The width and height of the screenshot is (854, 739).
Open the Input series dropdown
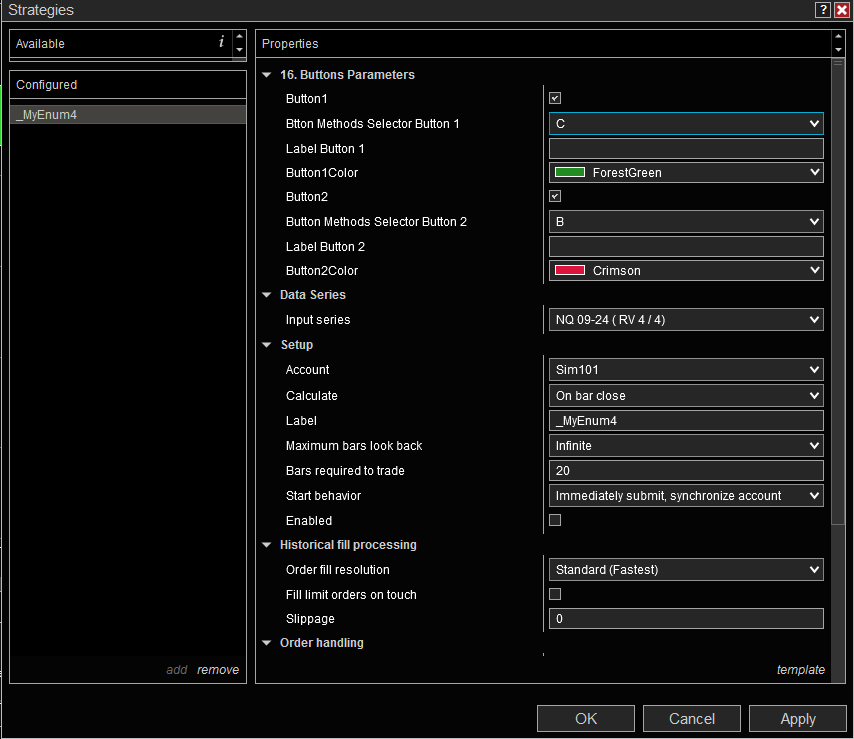pyautogui.click(x=686, y=320)
